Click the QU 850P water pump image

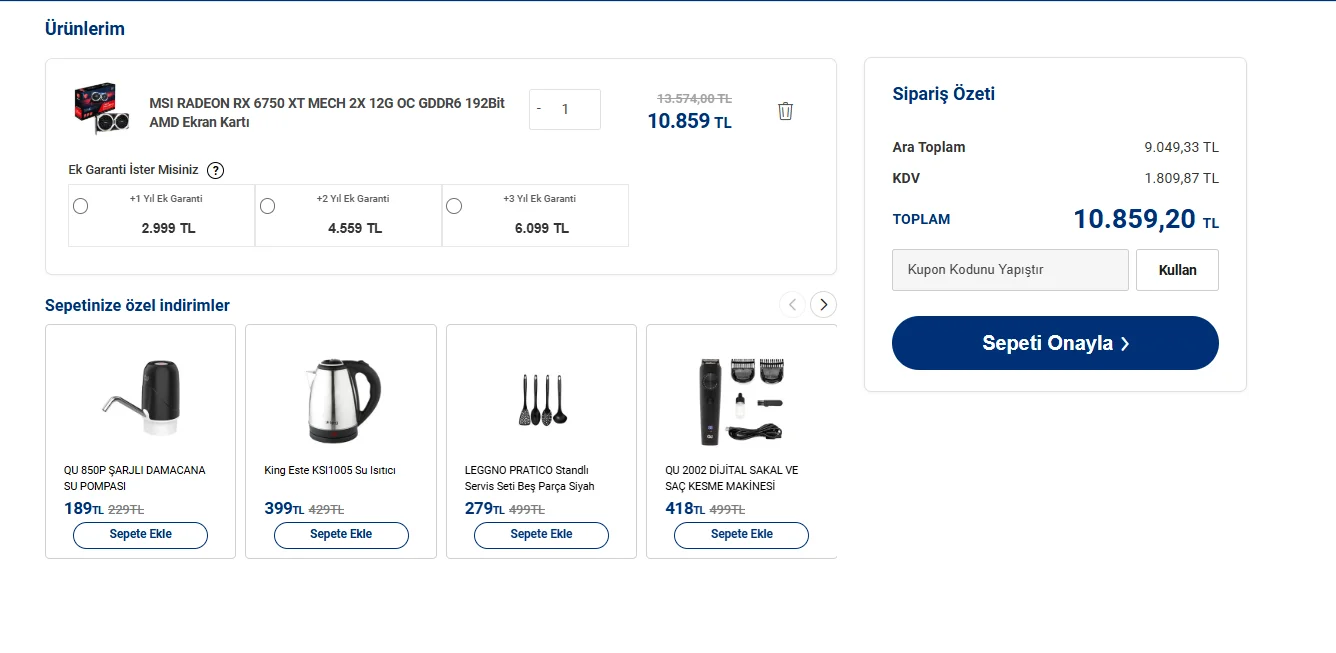141,398
